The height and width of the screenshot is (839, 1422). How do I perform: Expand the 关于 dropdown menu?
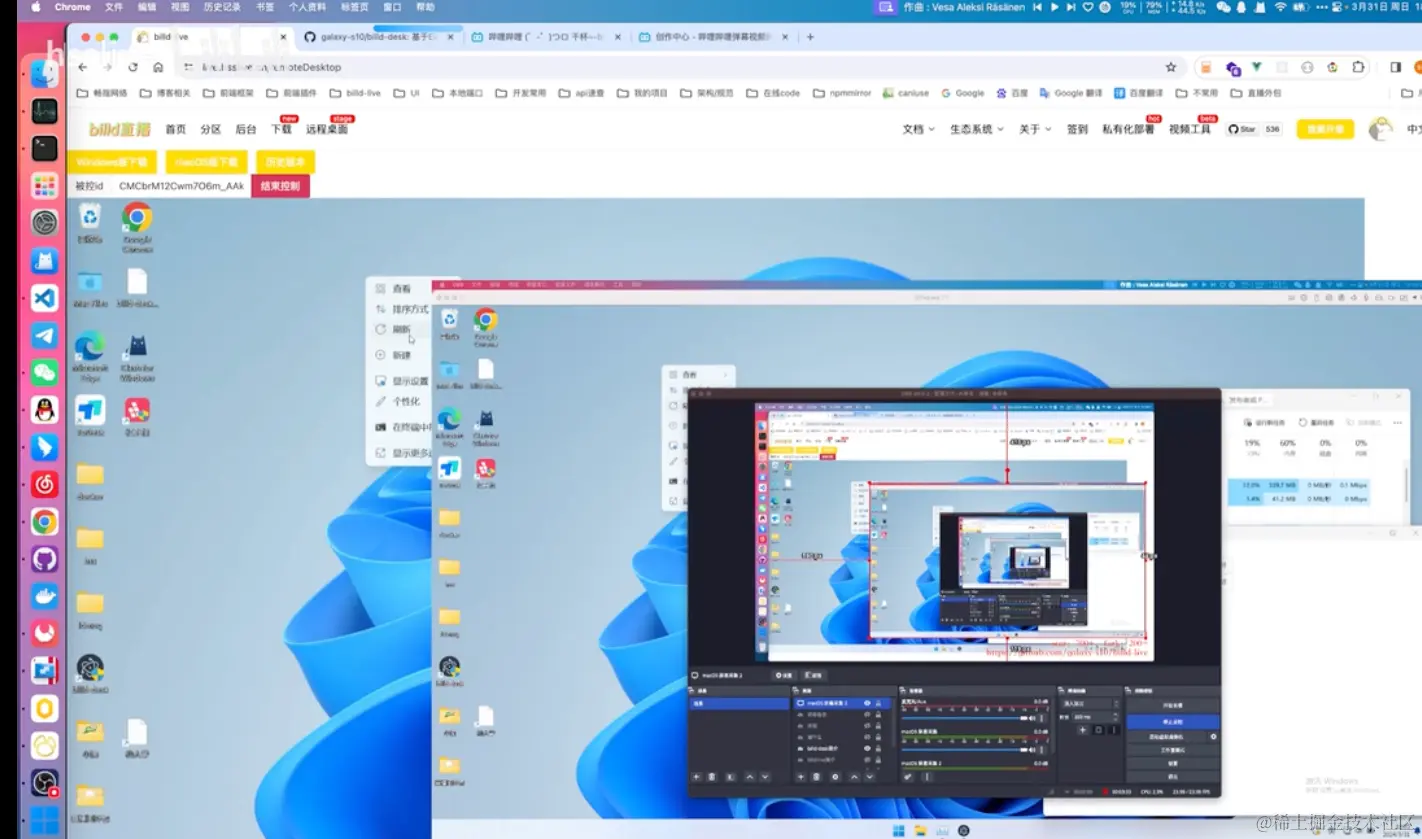1035,129
